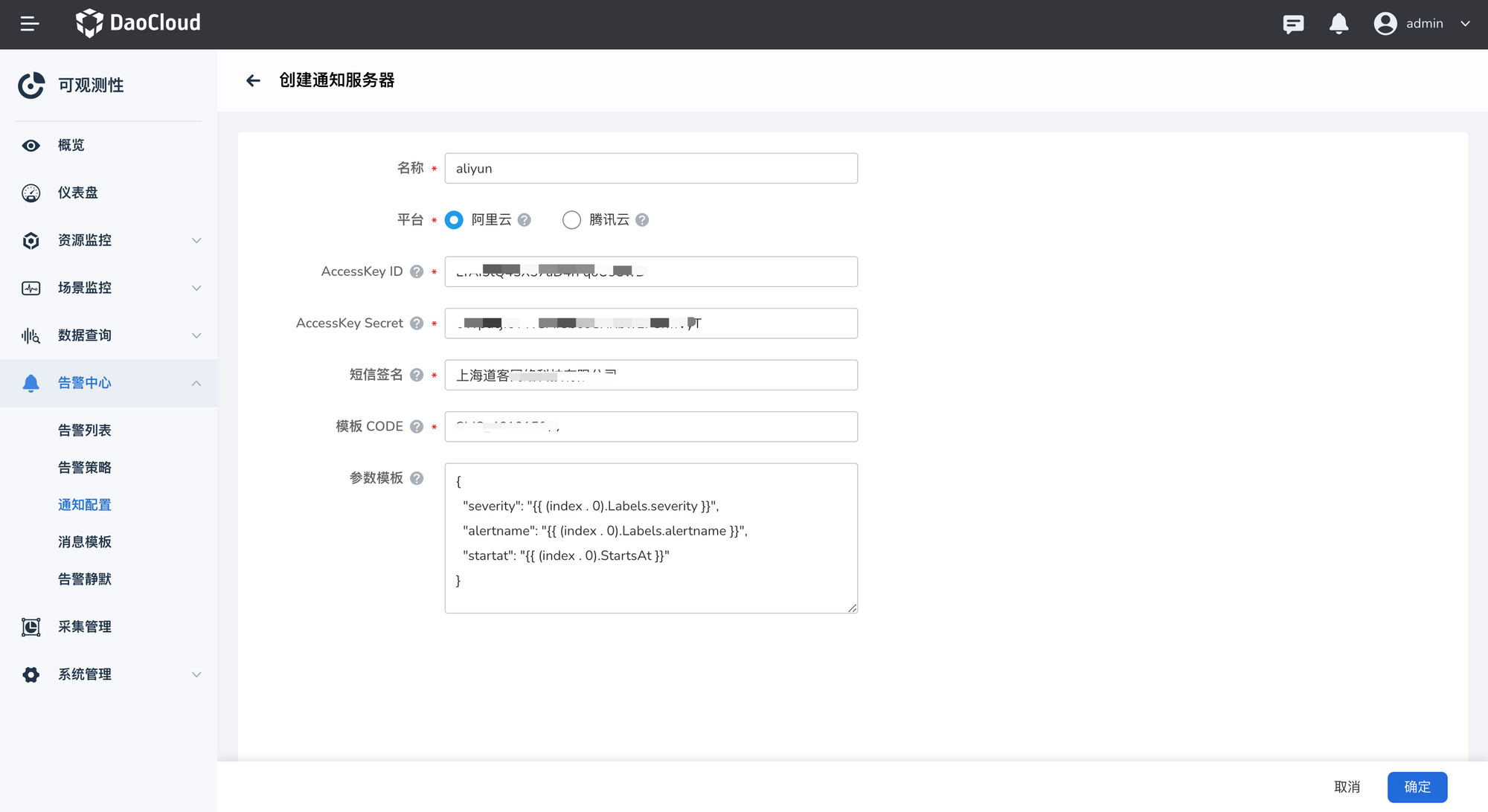
Task: Click the 取消 cancel button
Action: pos(1347,787)
